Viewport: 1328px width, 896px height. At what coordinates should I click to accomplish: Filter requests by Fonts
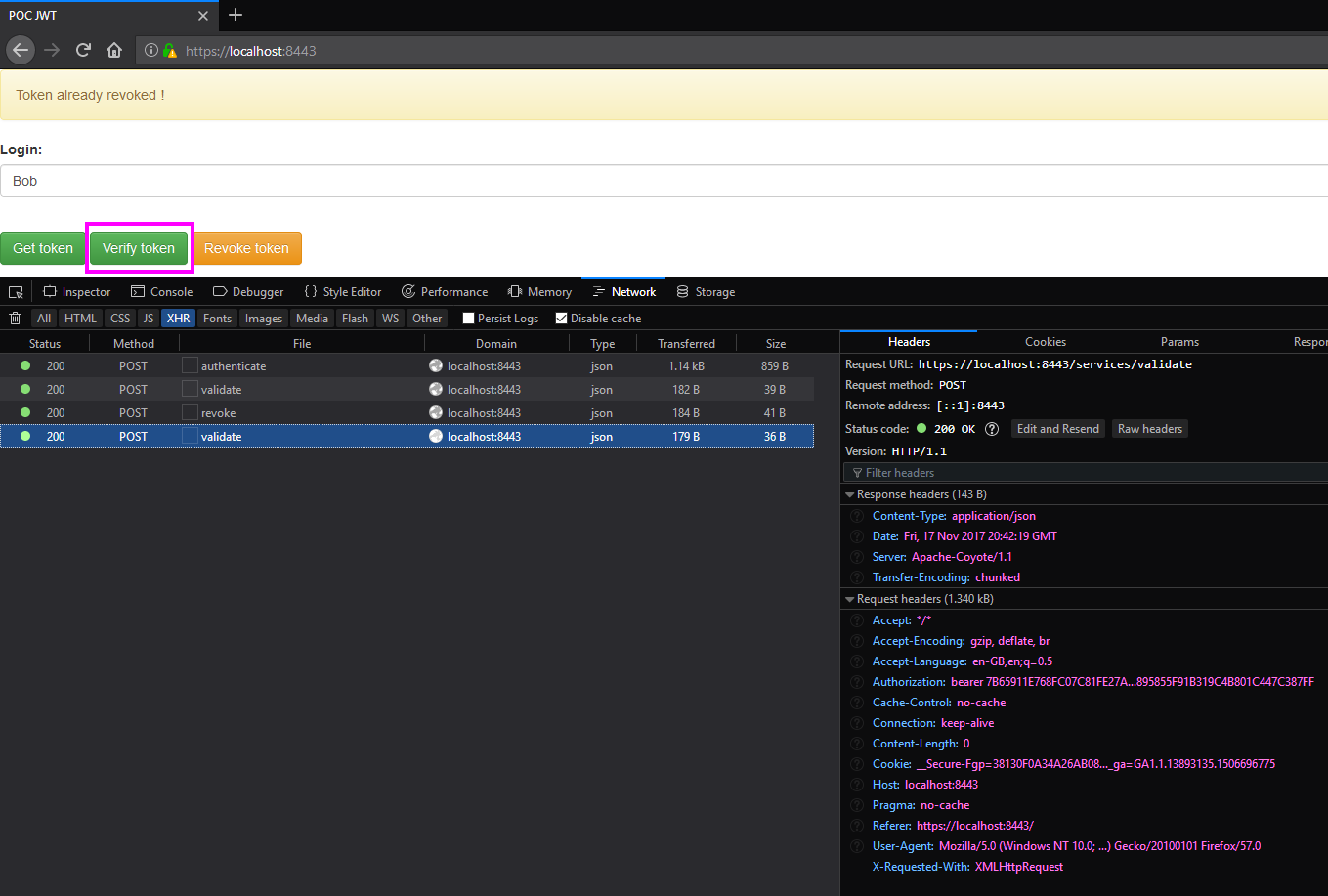[x=218, y=319]
